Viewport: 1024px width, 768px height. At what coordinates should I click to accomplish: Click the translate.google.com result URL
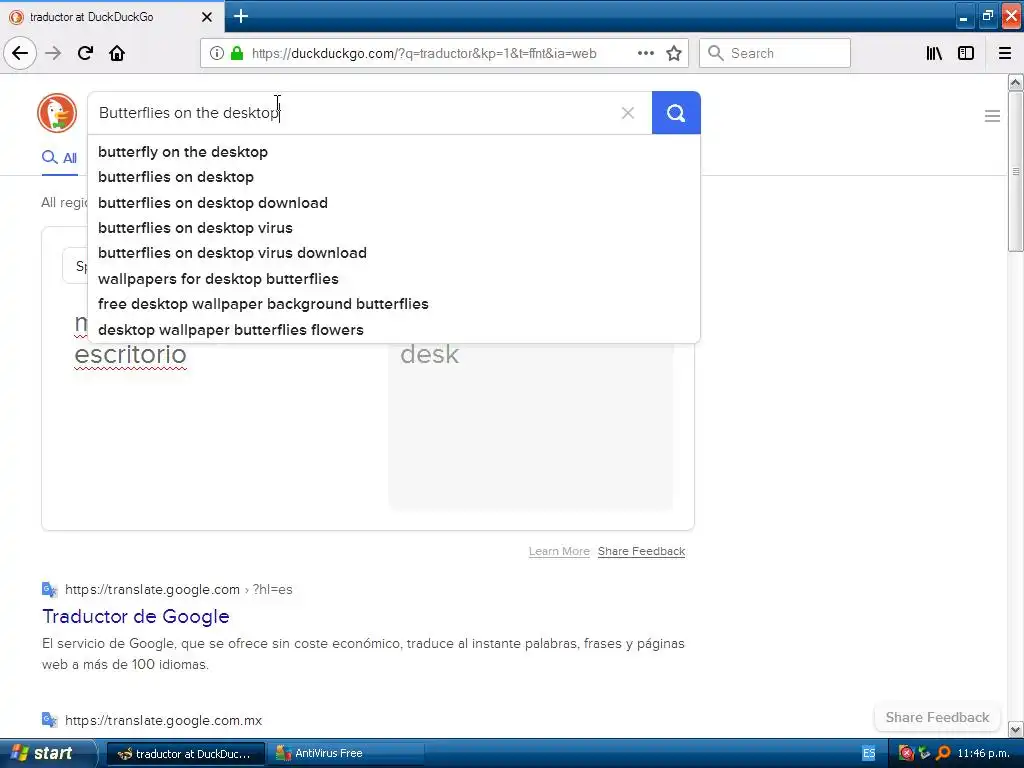(178, 590)
